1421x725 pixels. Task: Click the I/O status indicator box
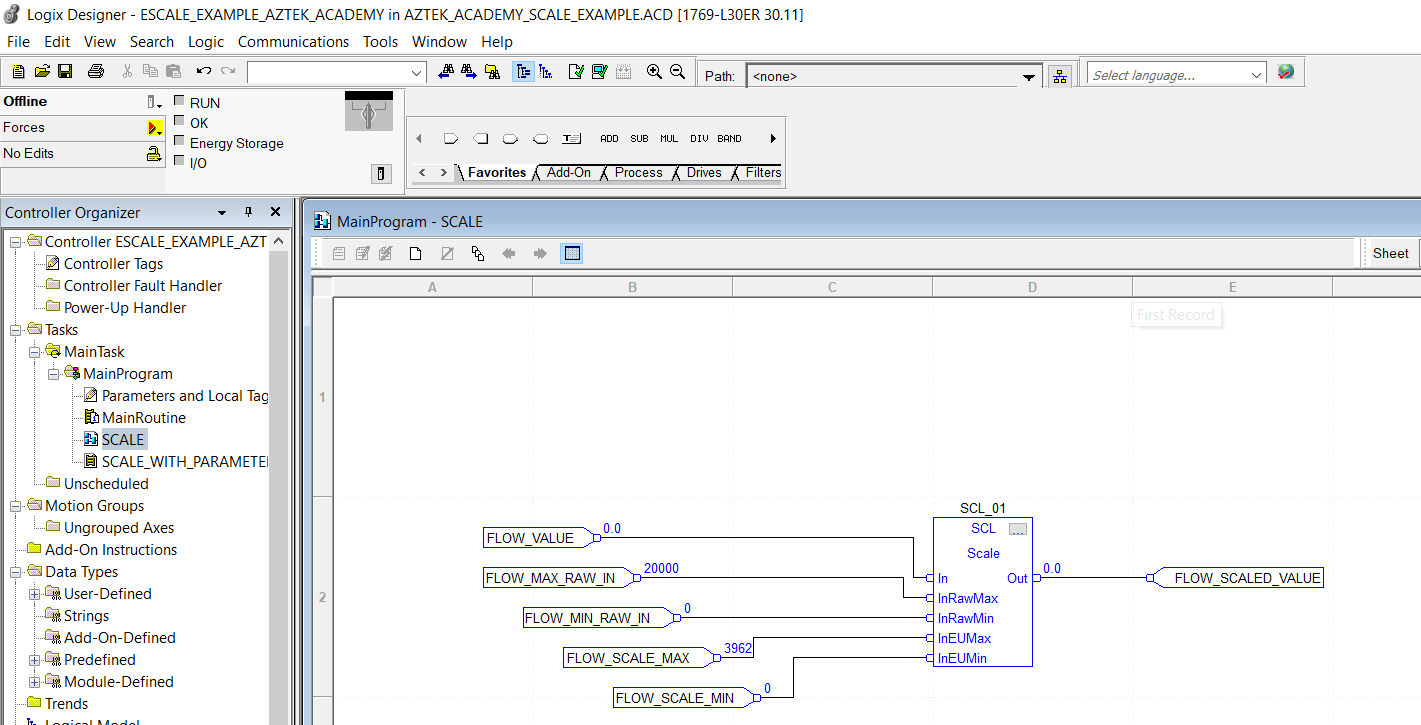coord(180,160)
